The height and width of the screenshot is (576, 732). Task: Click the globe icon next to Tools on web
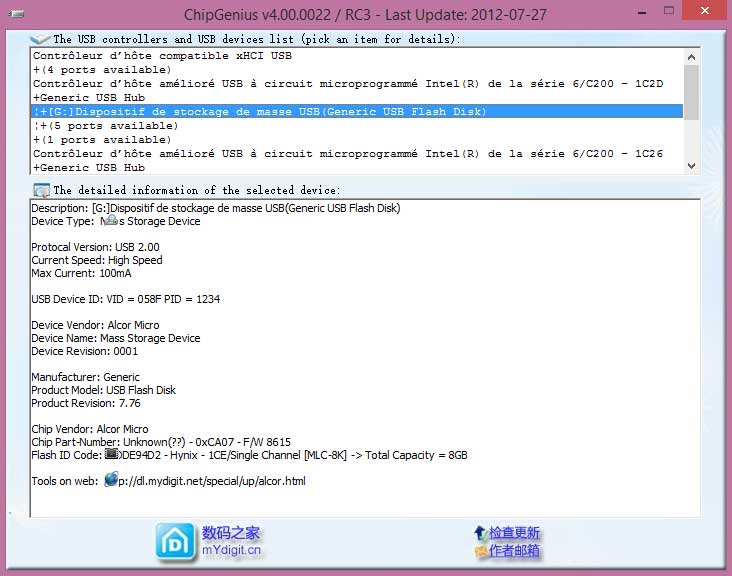111,479
